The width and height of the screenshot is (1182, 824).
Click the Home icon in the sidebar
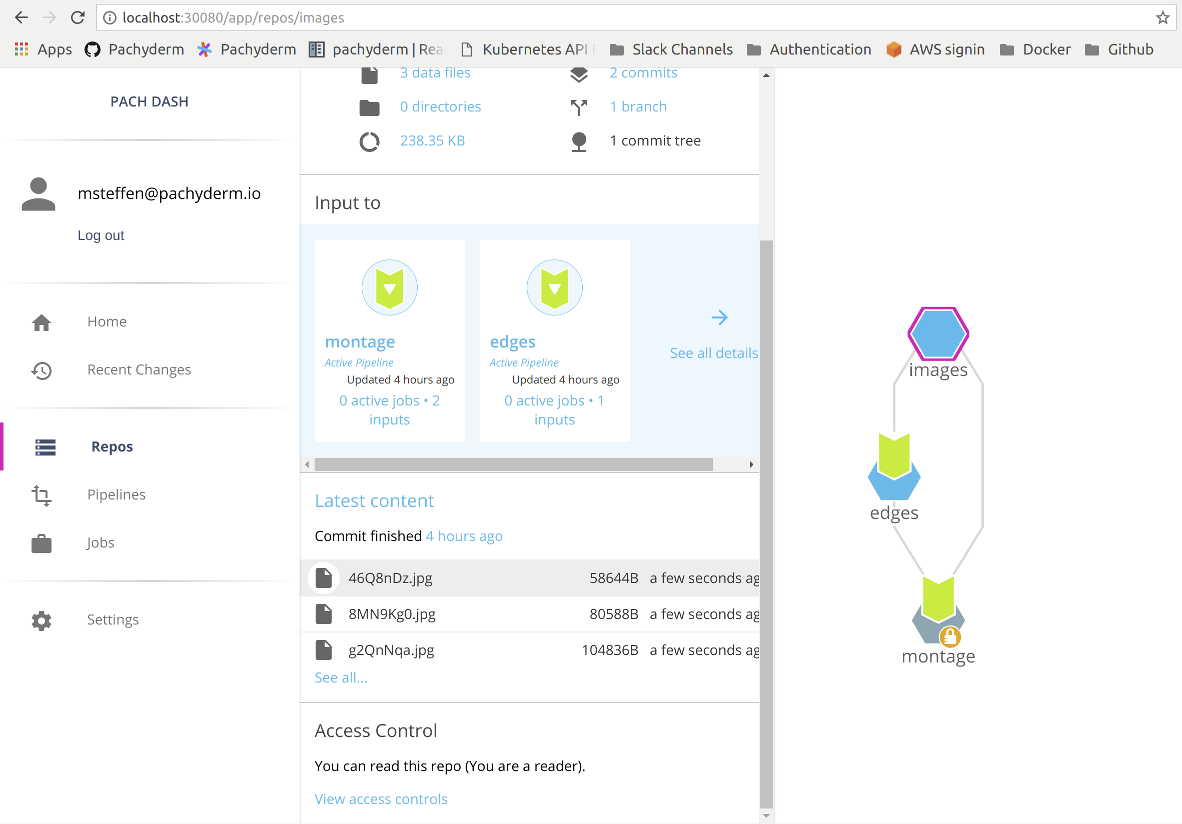pyautogui.click(x=41, y=321)
